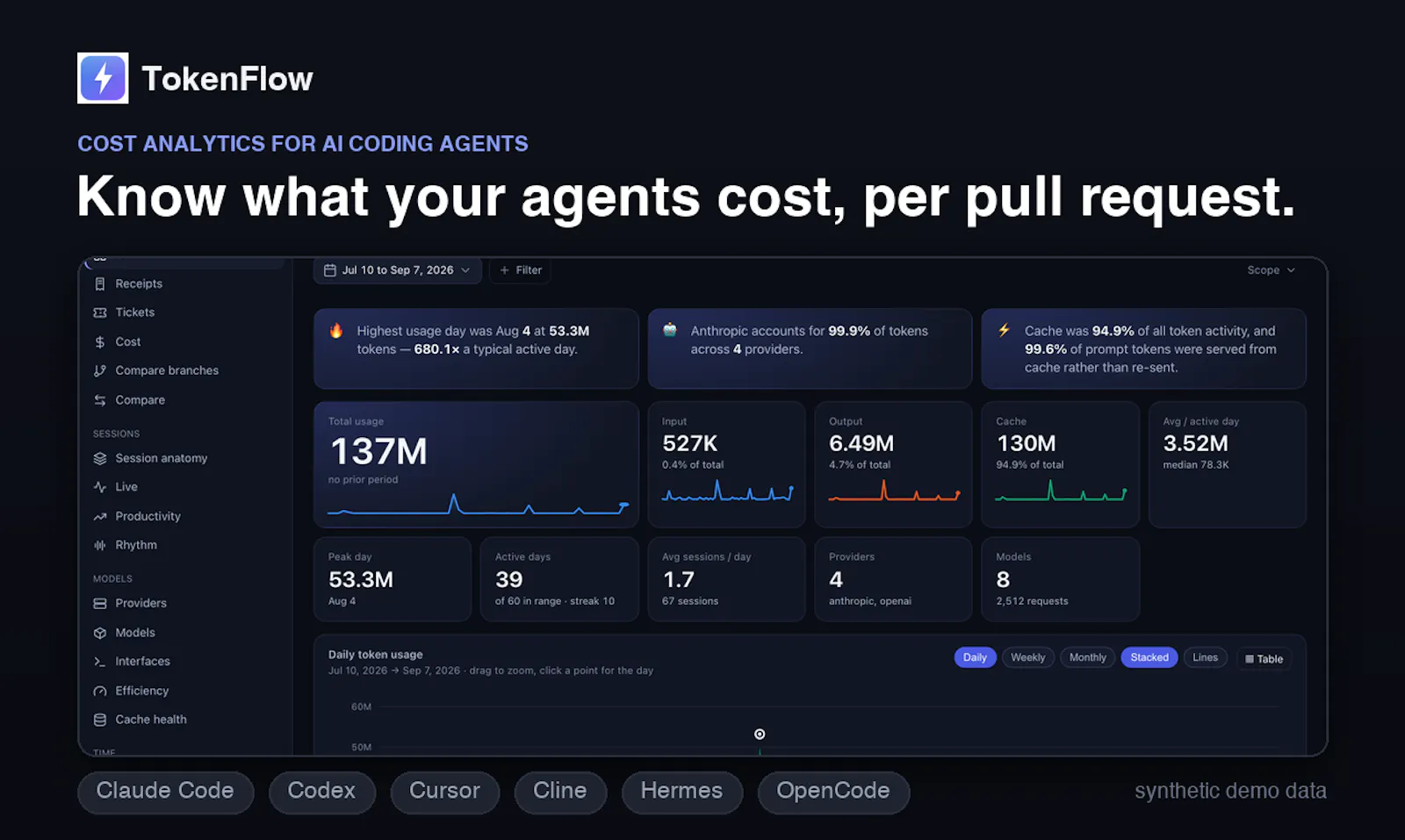Click the Claude Code pill
This screenshot has width=1405, height=840.
165,791
